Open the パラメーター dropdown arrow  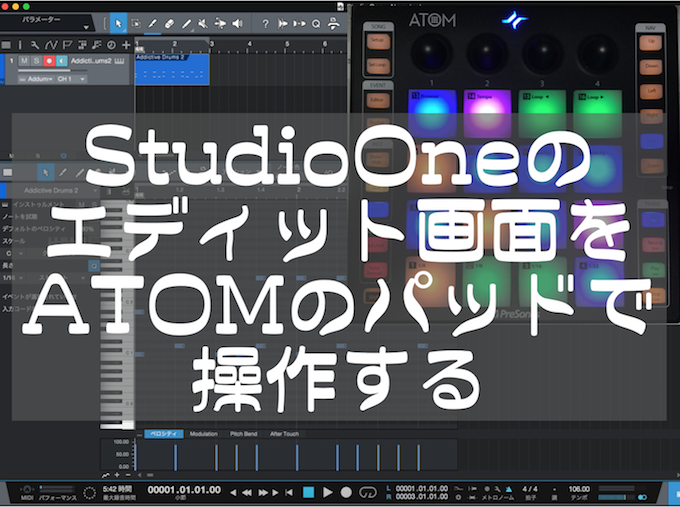point(86,27)
